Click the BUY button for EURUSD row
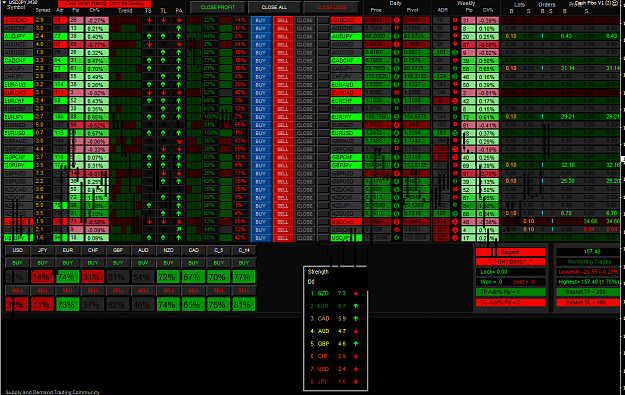The width and height of the screenshot is (625, 395). pyautogui.click(x=261, y=133)
